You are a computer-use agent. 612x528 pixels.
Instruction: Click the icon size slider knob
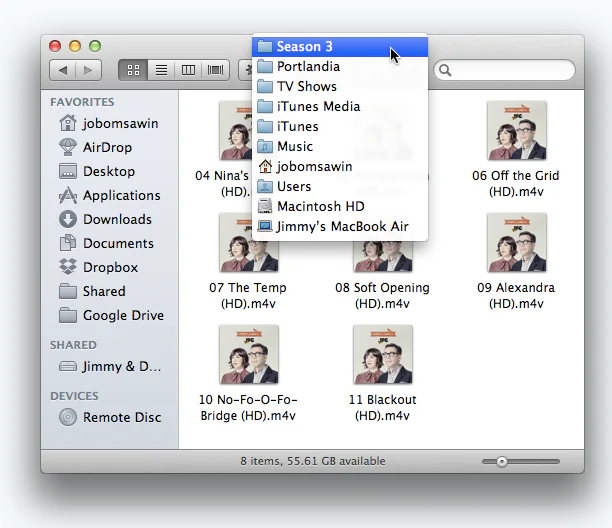pyautogui.click(x=502, y=462)
